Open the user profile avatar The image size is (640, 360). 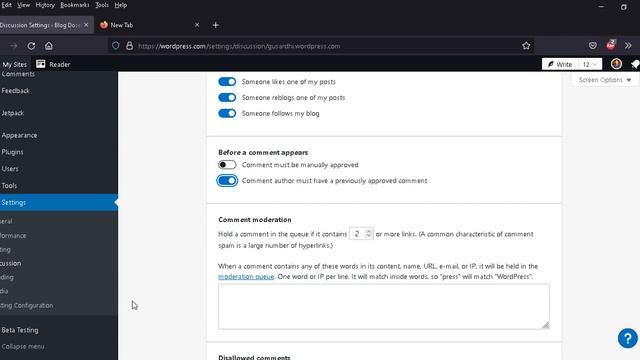coord(616,64)
